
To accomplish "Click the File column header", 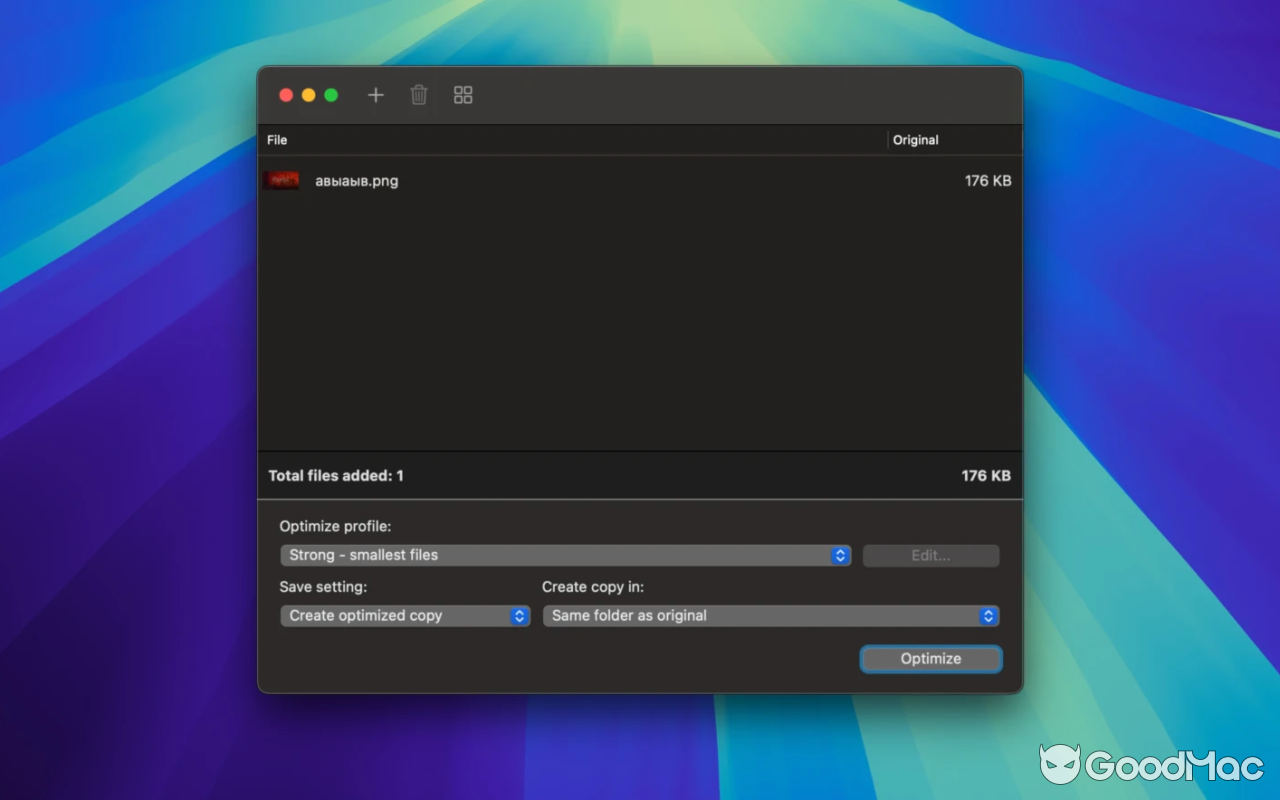I will pos(277,140).
